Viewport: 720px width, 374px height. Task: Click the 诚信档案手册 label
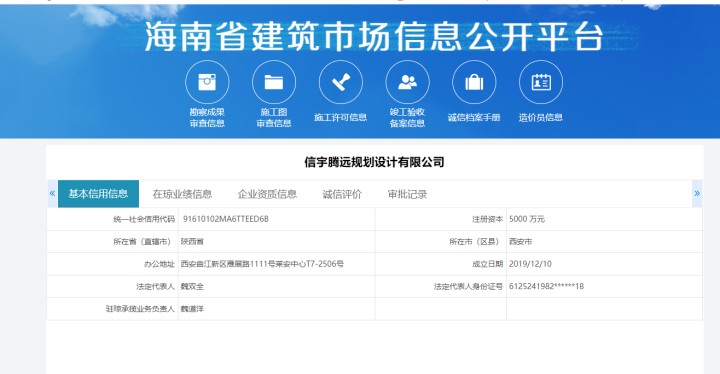[x=474, y=118]
